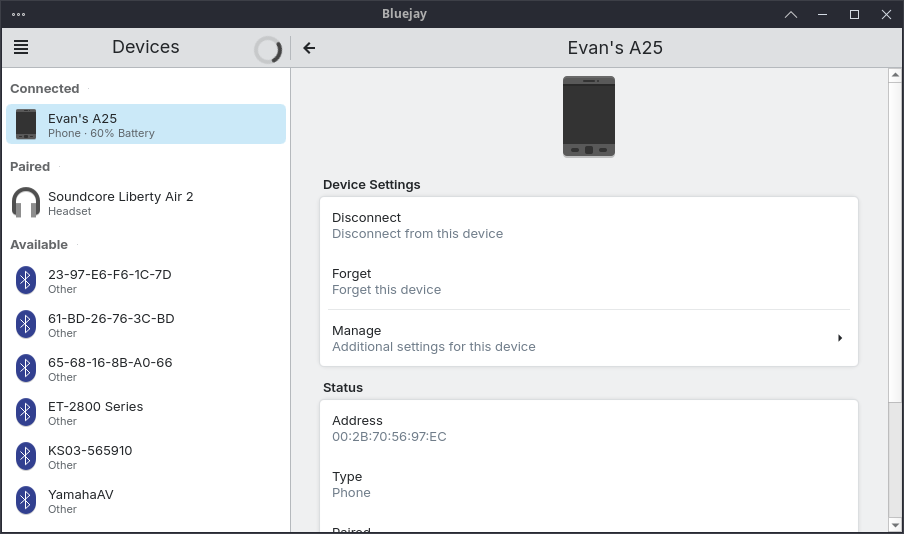
Task: Open the hamburger menu in Devices panel
Action: pos(21,47)
